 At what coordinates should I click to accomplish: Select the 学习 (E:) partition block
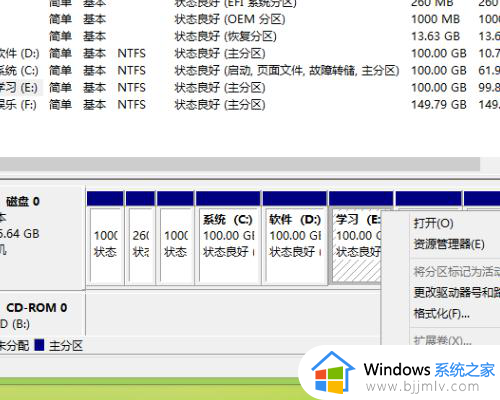355,238
